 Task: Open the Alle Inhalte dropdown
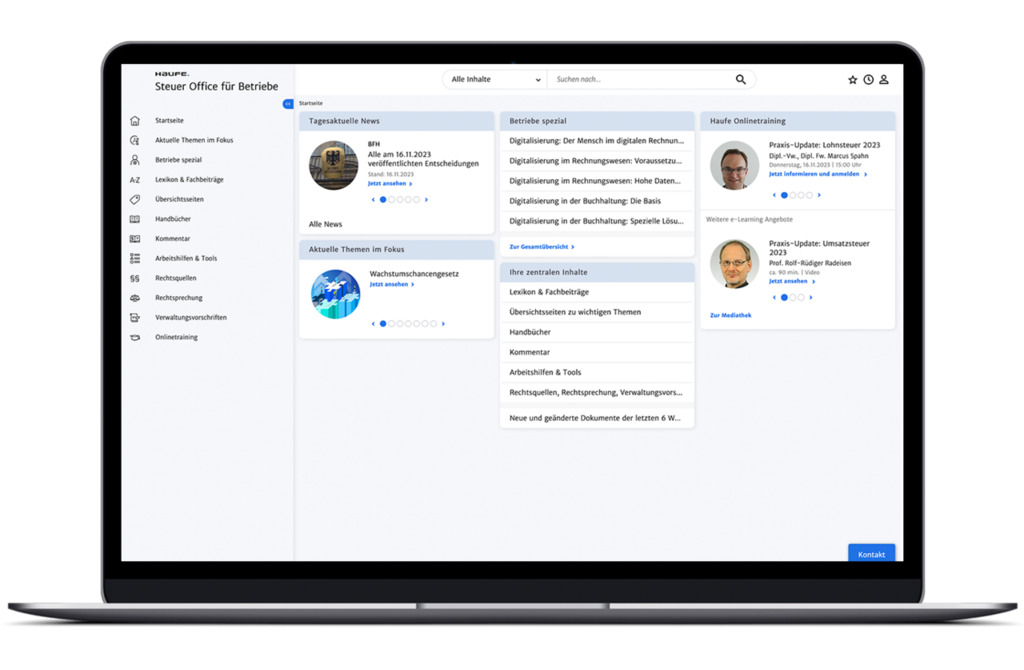coord(495,79)
